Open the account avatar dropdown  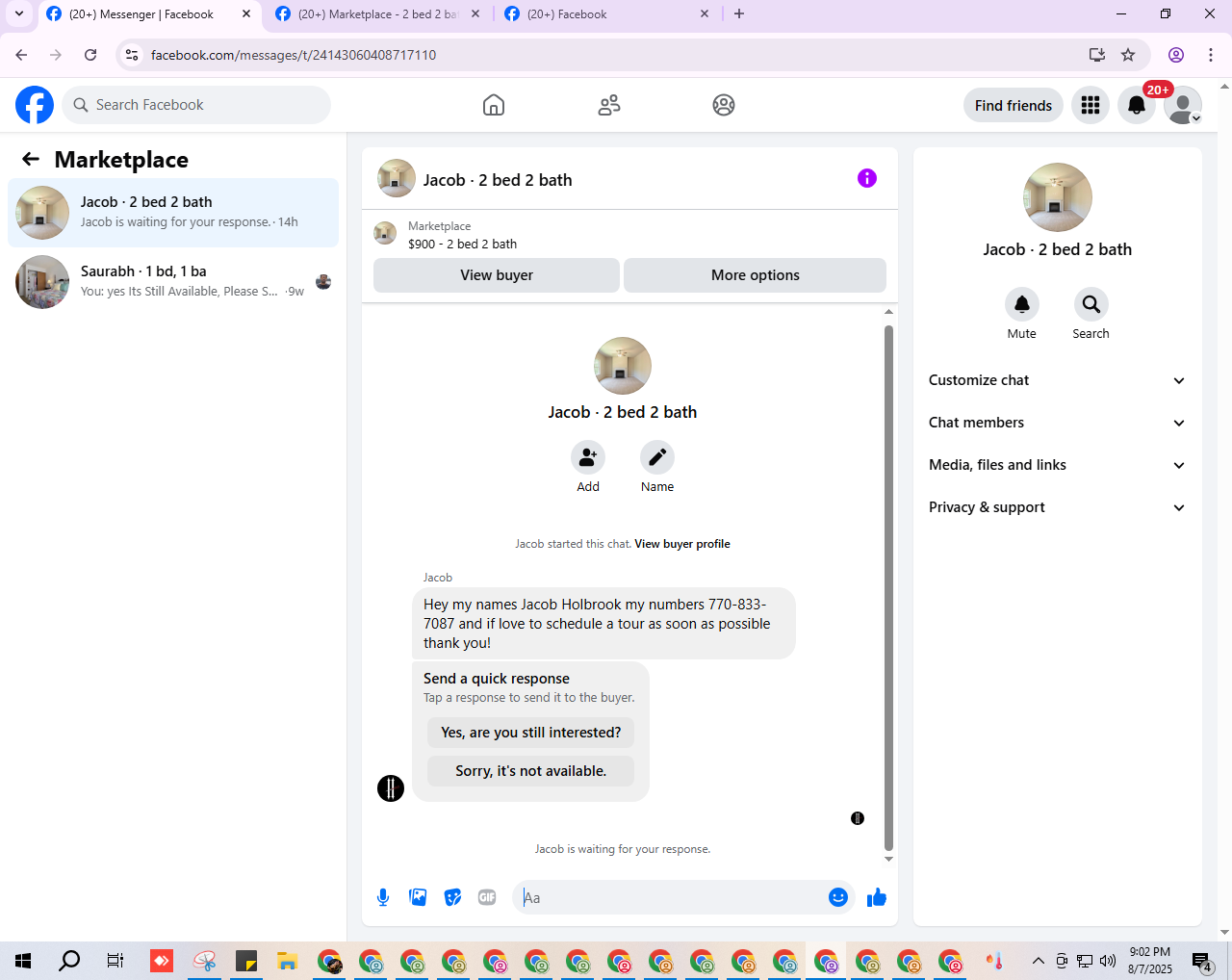(x=1183, y=105)
